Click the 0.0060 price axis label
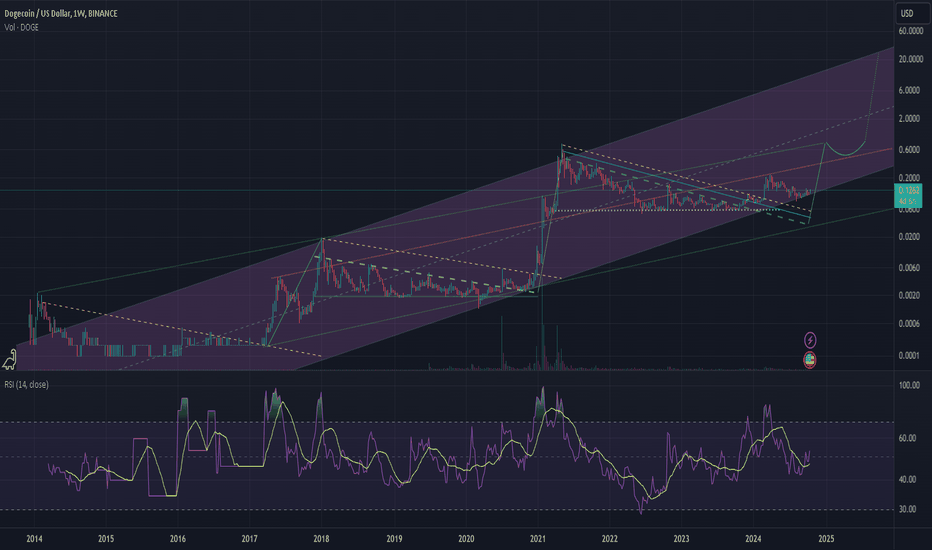Screen dimensions: 932x550 [x=911, y=268]
